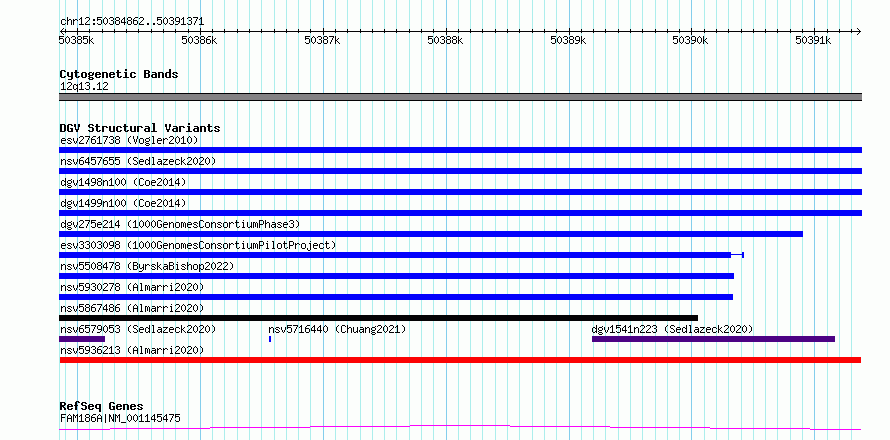Screen dimensions: 890x440
Task: Click the dgv1498n100 (Coe2014) variant bar
Action: point(460,192)
